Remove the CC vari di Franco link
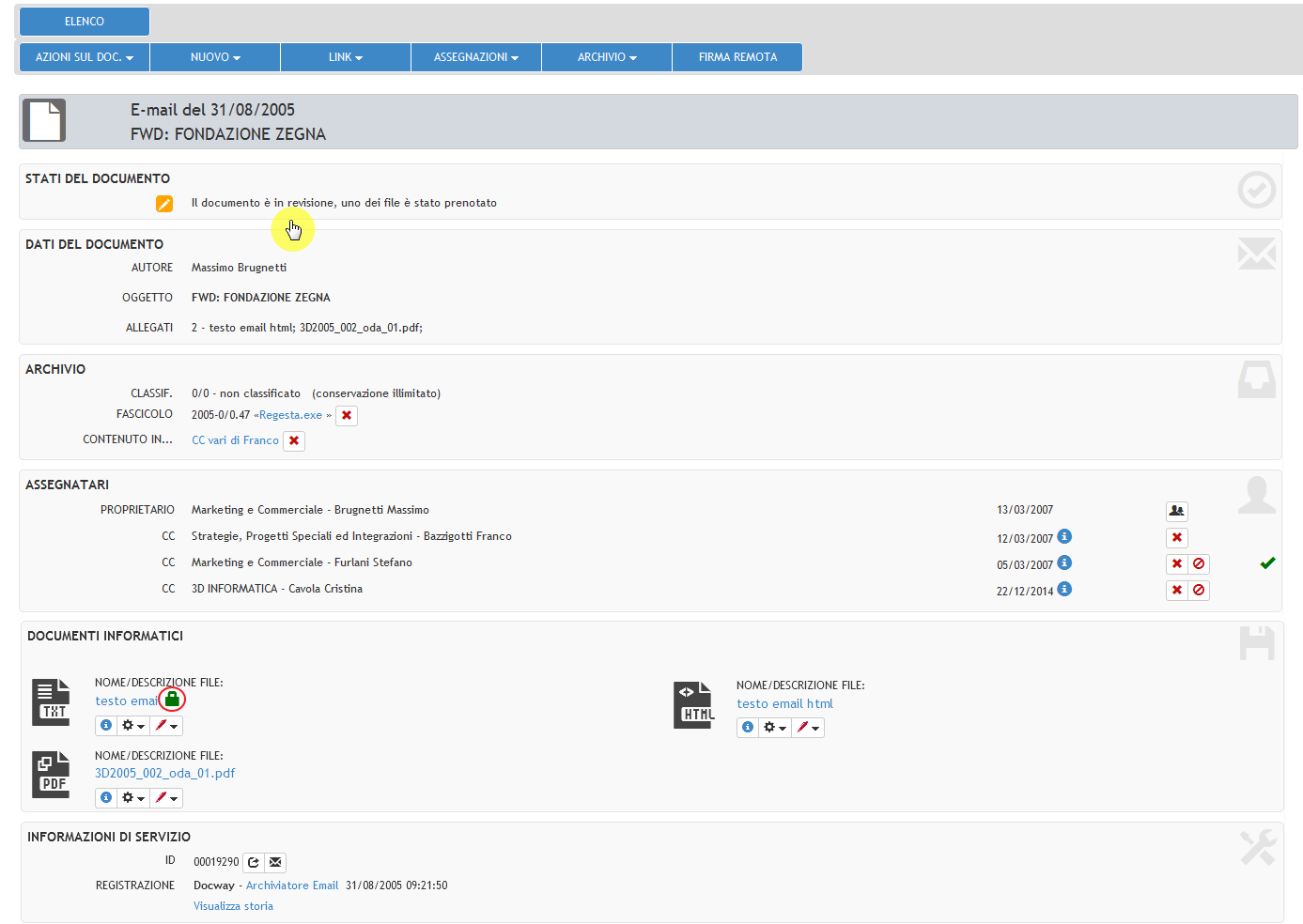 click(294, 440)
